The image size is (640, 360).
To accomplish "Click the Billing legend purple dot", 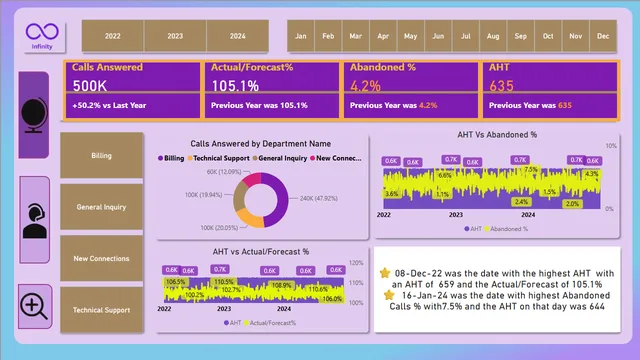I will [x=160, y=158].
